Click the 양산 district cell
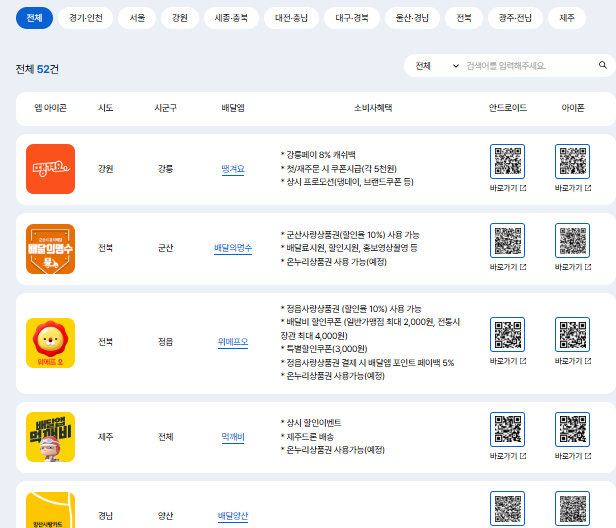 (x=165, y=516)
